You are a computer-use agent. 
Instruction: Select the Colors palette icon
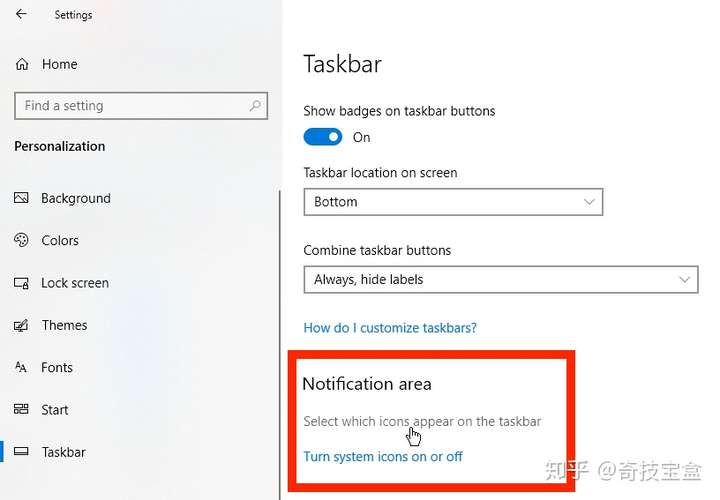pyautogui.click(x=21, y=240)
